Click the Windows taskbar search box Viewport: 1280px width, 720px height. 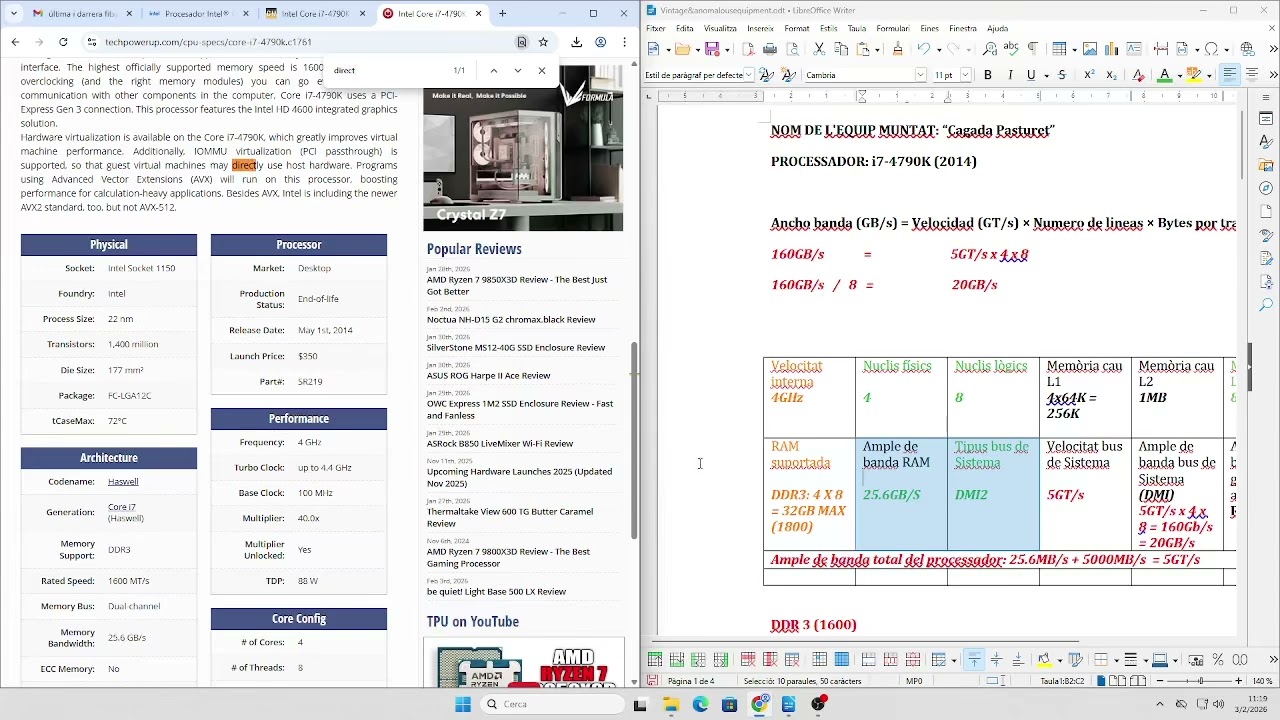click(550, 704)
